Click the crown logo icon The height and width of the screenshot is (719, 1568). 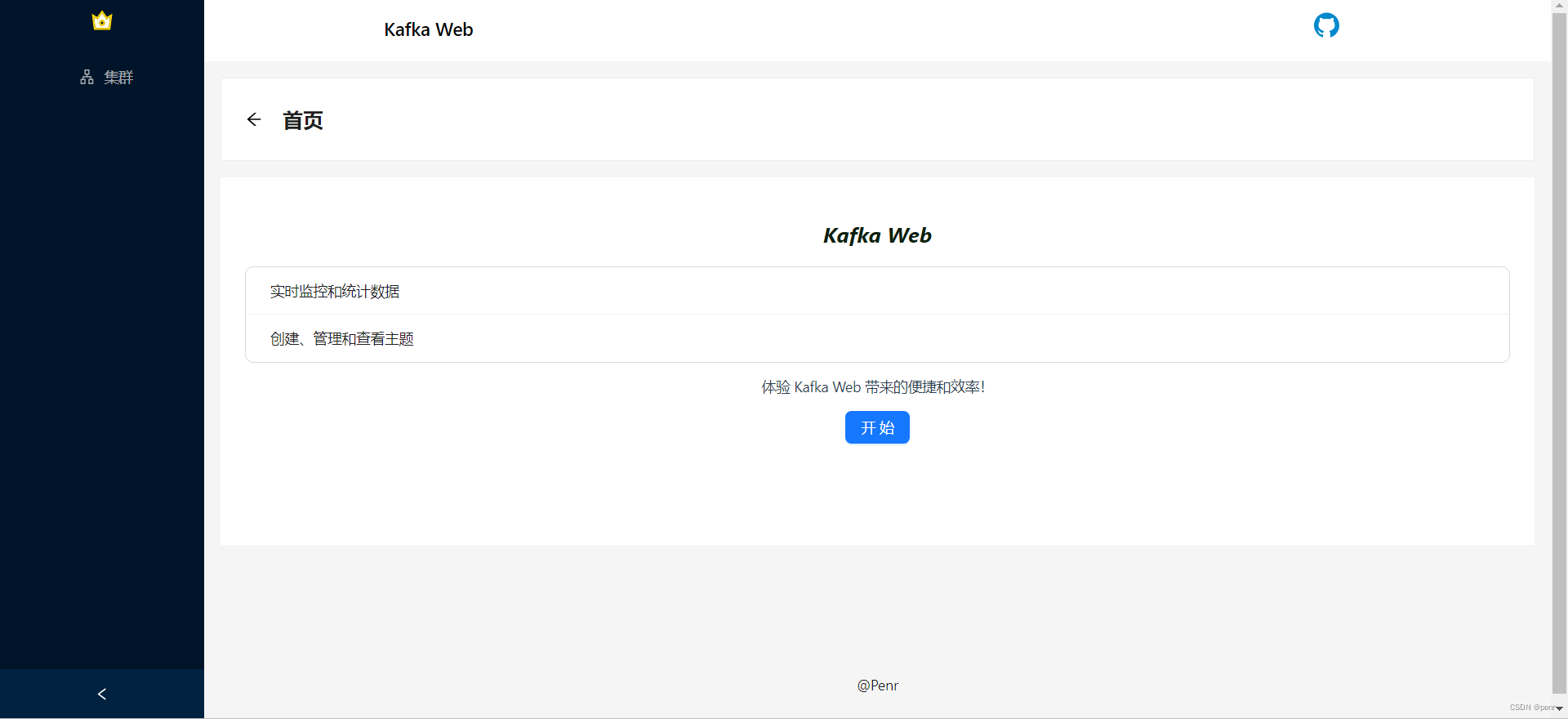click(x=102, y=20)
